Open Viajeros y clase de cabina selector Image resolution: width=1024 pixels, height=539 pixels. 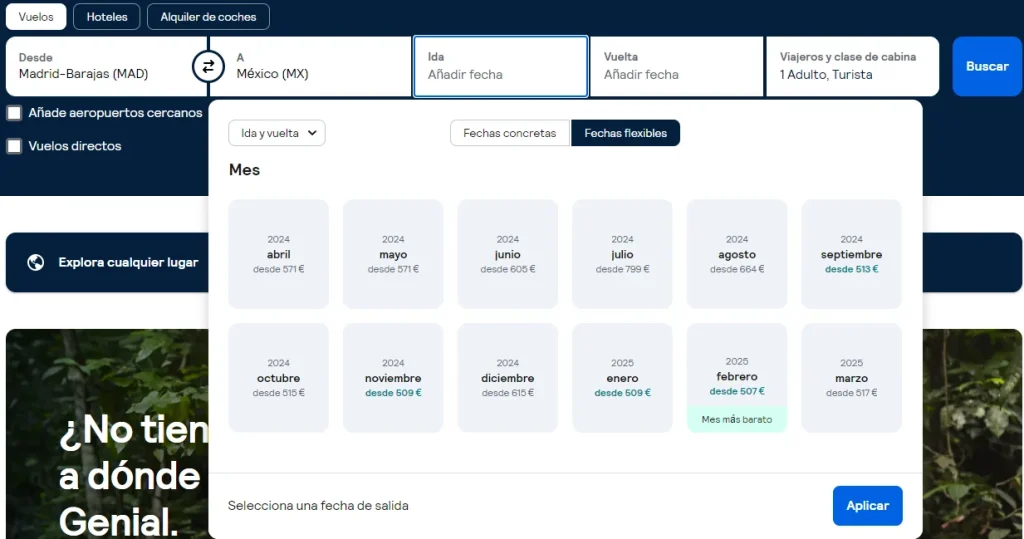[x=852, y=66]
